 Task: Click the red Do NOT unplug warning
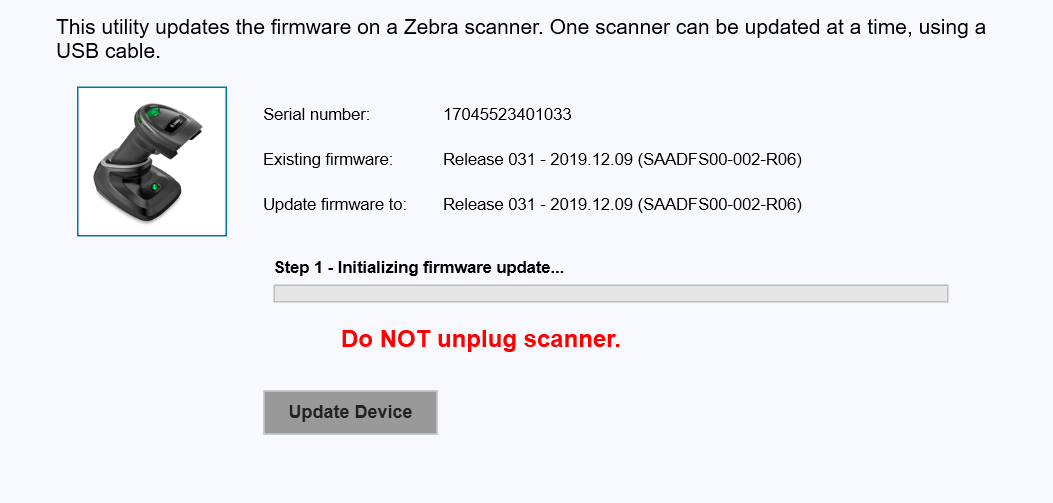click(481, 339)
